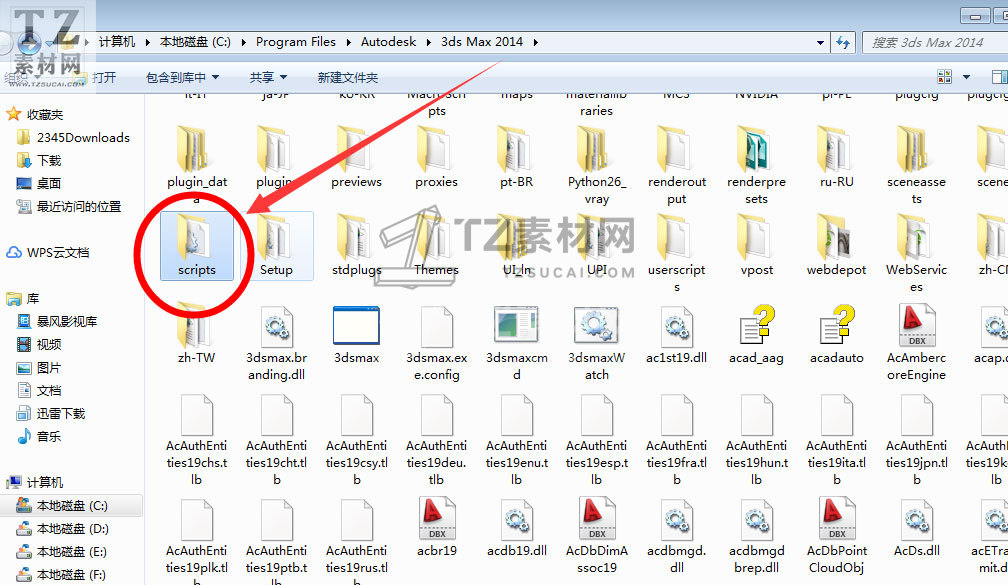Select the renderoutput folder
The width and height of the screenshot is (1008, 585).
676,166
